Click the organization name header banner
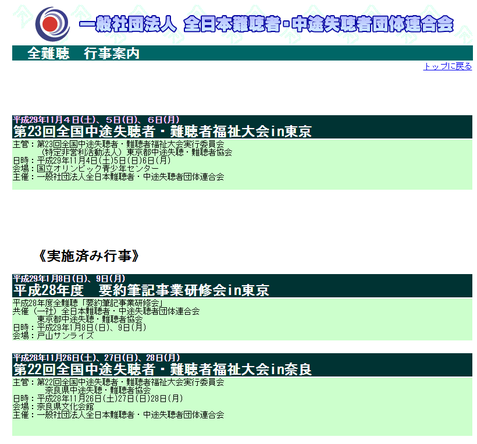Image resolution: width=477 pixels, height=444 pixels. pos(266,24)
